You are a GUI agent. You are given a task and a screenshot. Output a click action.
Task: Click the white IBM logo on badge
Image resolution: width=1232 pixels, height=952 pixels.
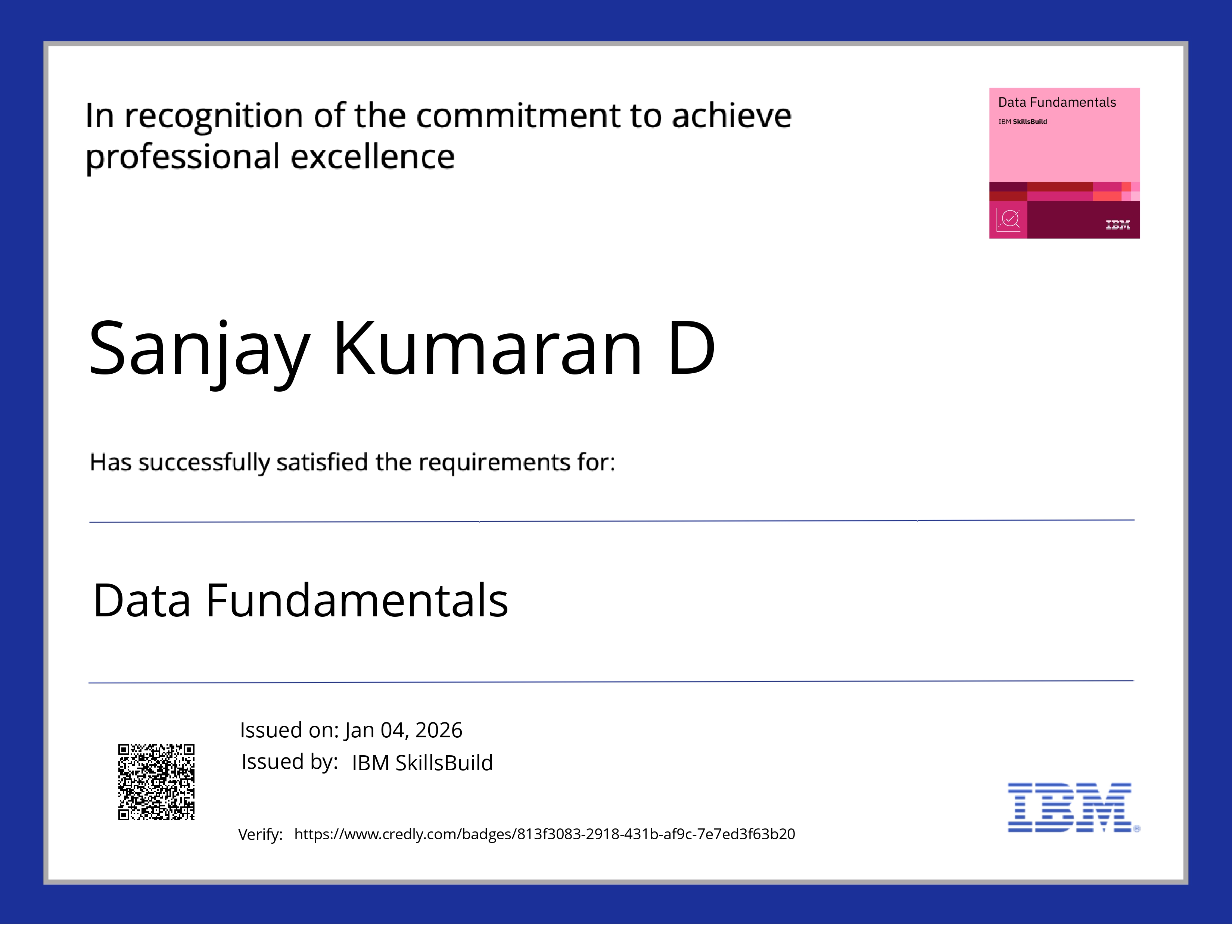(1117, 224)
